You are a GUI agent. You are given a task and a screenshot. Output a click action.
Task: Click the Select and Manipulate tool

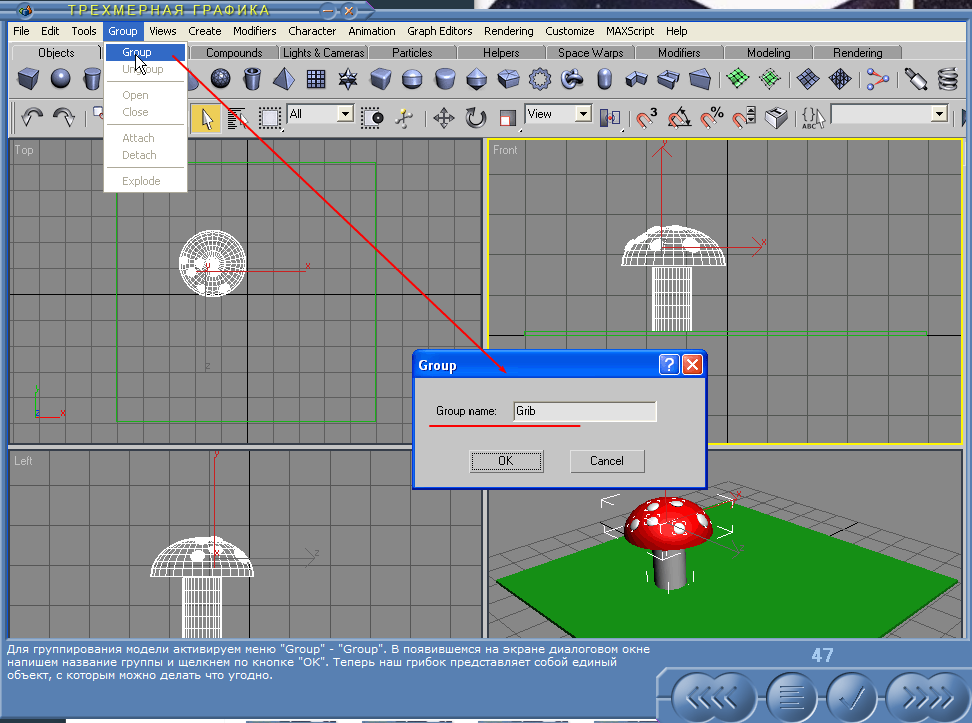[x=404, y=117]
